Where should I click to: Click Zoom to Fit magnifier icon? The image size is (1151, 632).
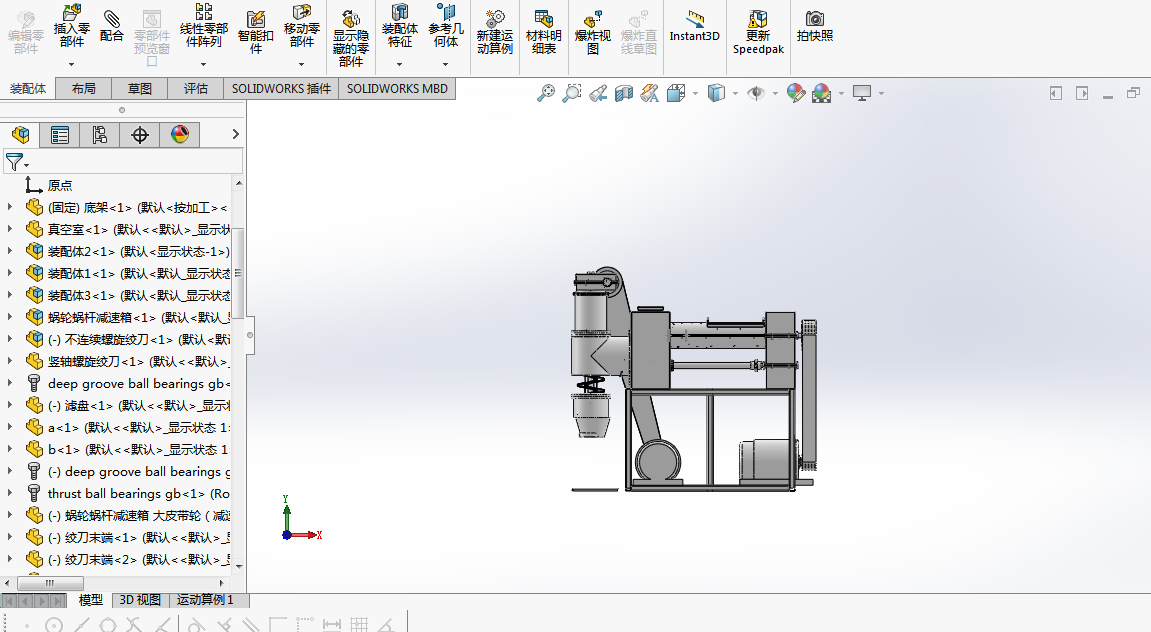click(546, 93)
